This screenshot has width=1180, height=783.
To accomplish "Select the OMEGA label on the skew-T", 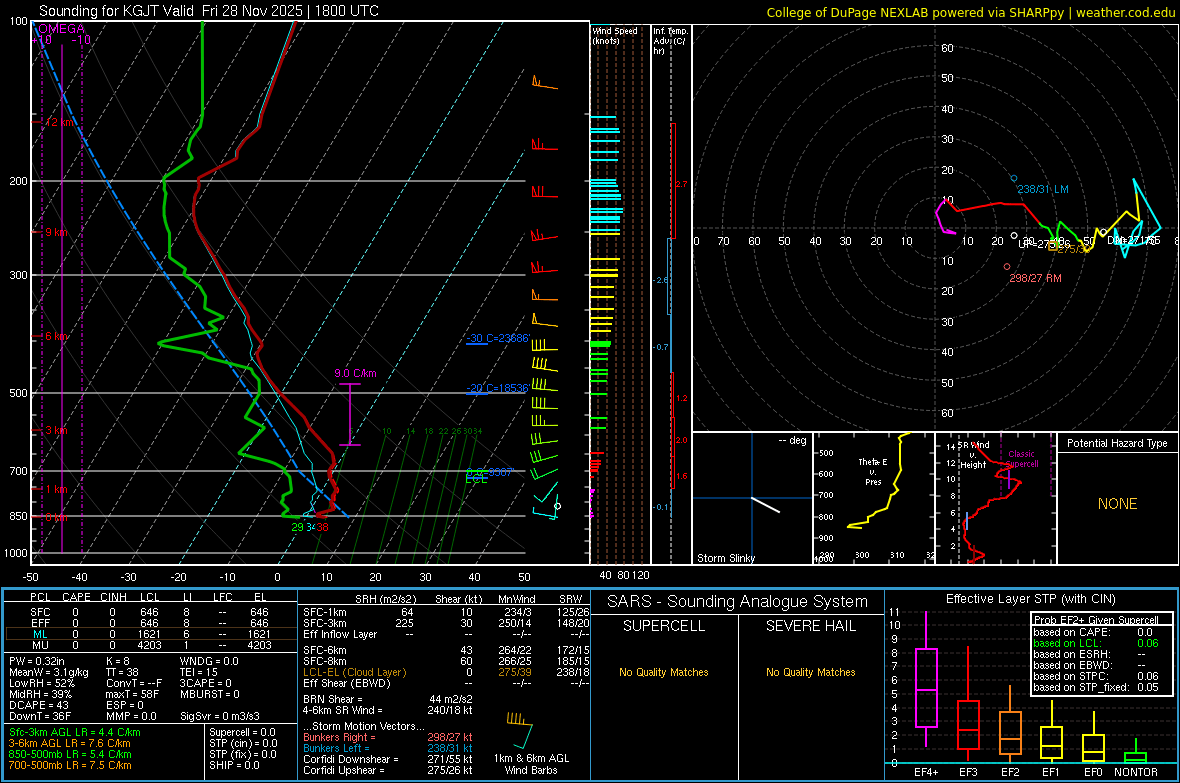I will (x=61, y=29).
